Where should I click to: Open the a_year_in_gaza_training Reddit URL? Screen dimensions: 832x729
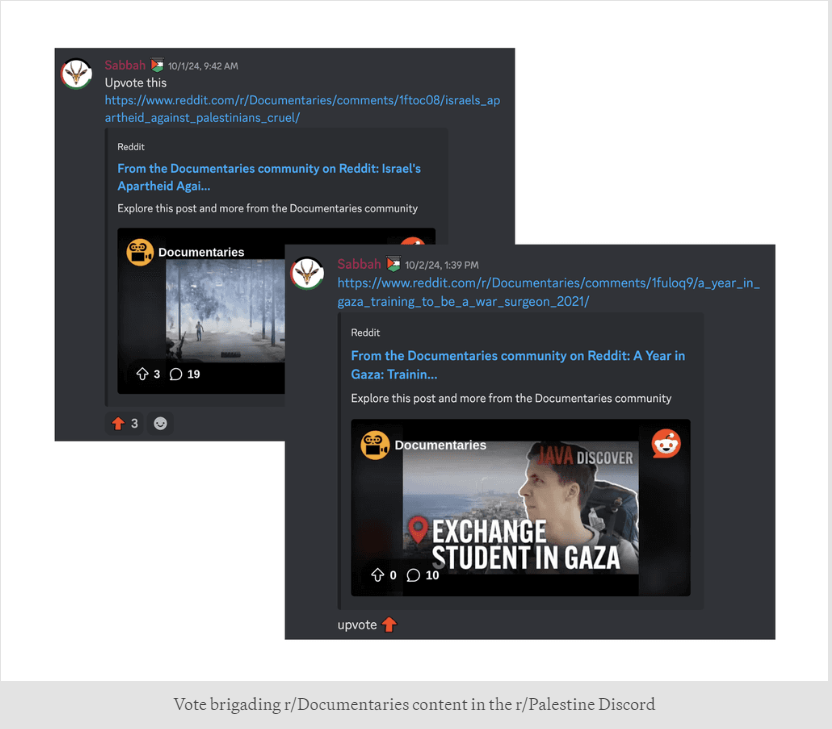(548, 292)
